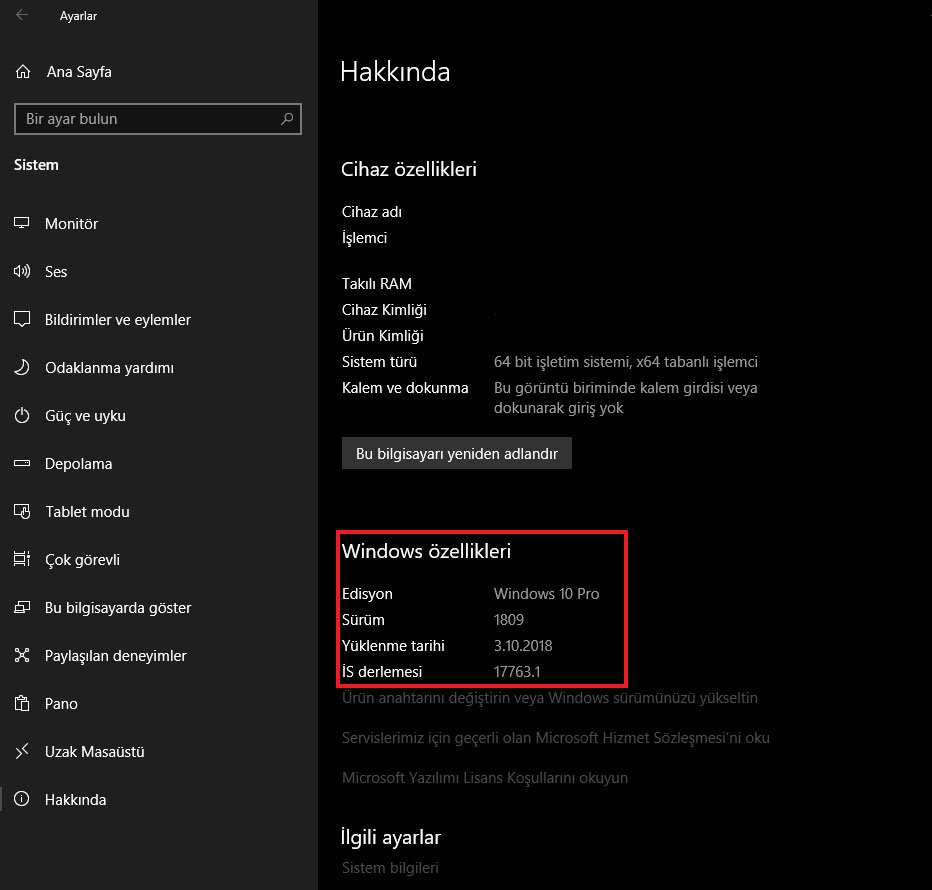The height and width of the screenshot is (890, 932).
Task: Click the Odaklanma yardımı moon icon
Action: click(22, 368)
